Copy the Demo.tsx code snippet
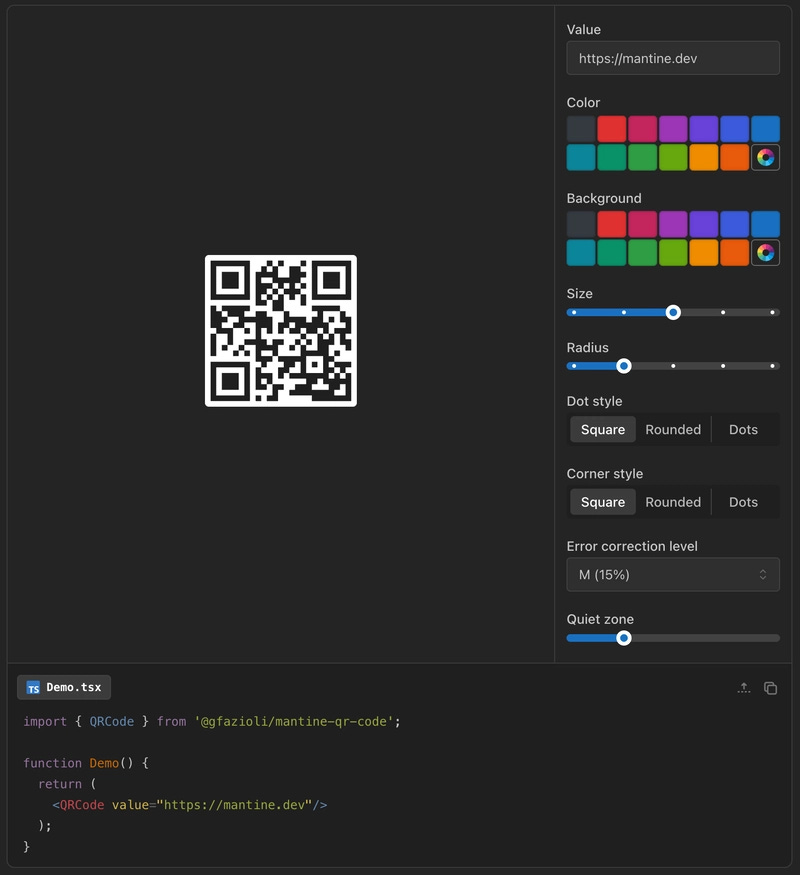Image resolution: width=800 pixels, height=875 pixels. pyautogui.click(x=770, y=687)
